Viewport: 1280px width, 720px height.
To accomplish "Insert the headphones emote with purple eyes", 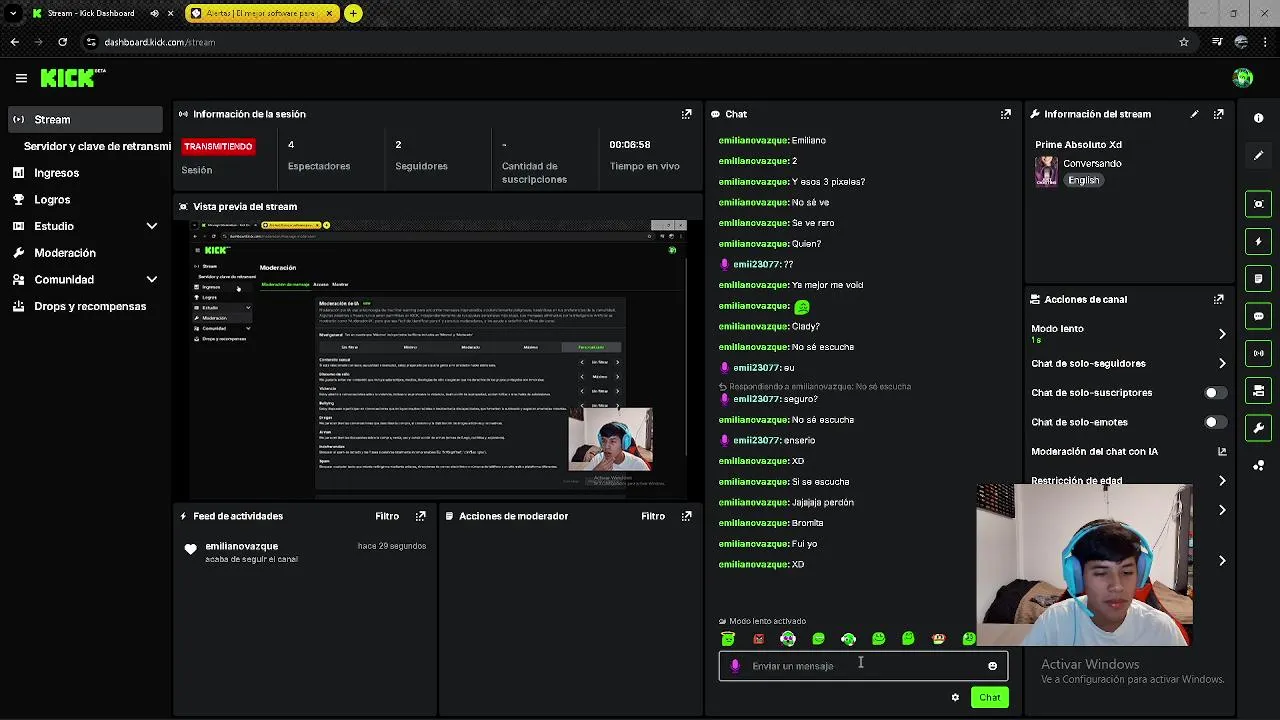I will coord(788,639).
